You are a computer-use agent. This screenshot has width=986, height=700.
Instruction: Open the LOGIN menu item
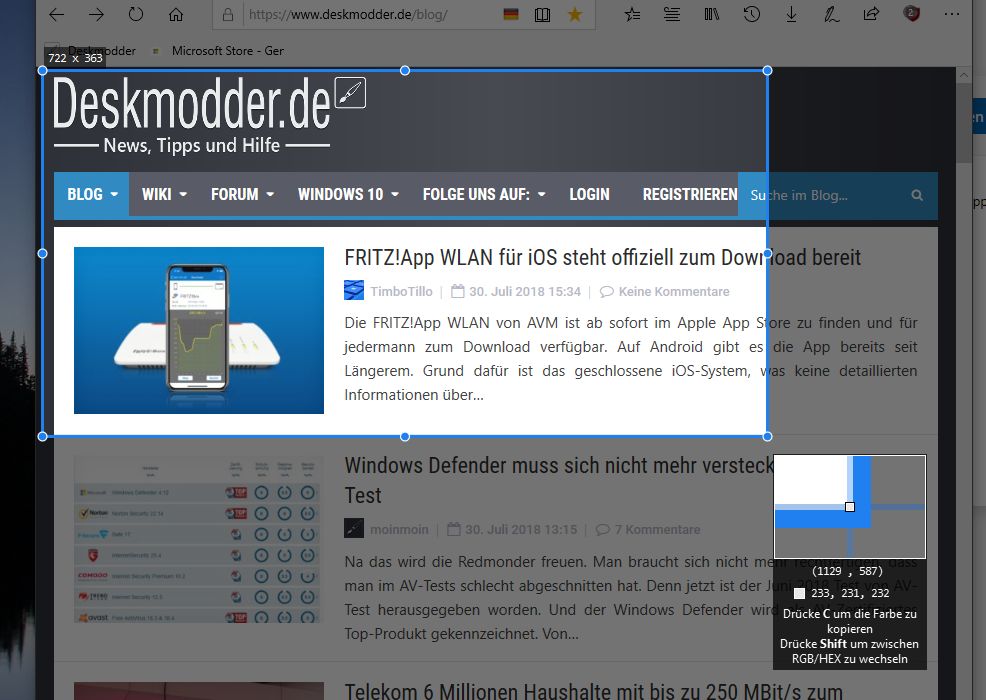tap(589, 194)
